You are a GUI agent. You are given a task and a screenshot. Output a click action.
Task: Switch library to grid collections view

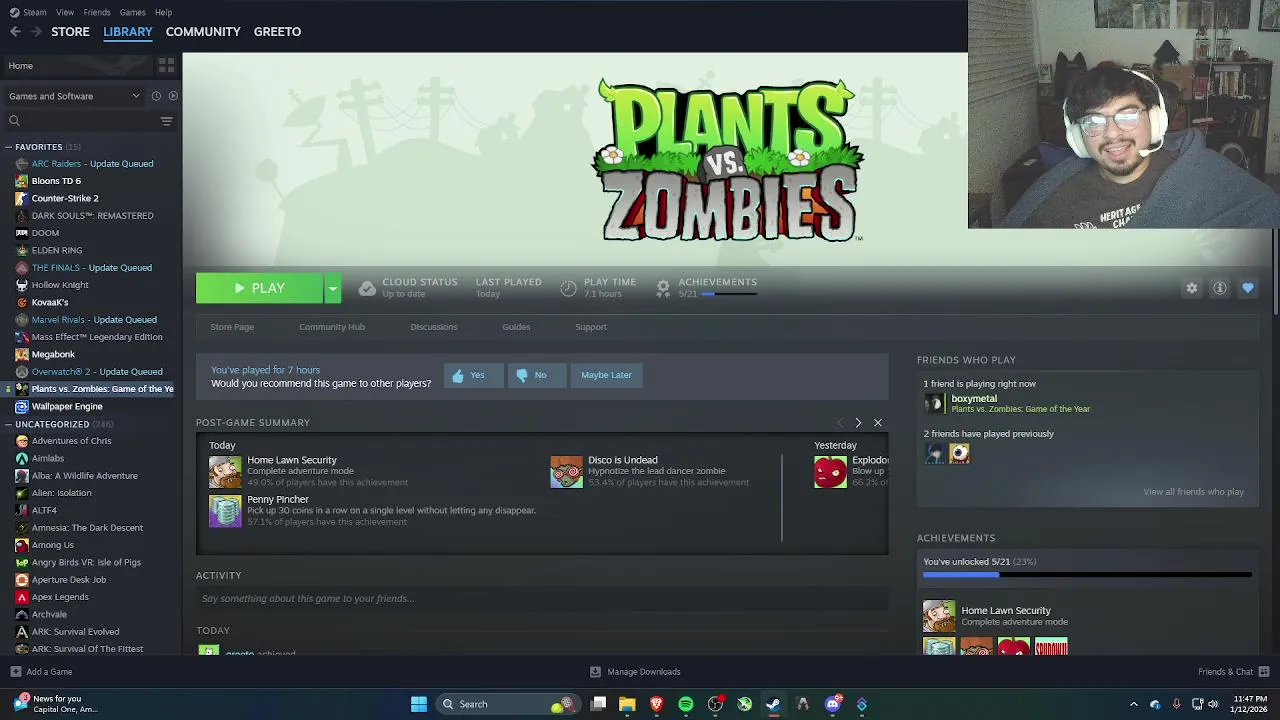(166, 65)
